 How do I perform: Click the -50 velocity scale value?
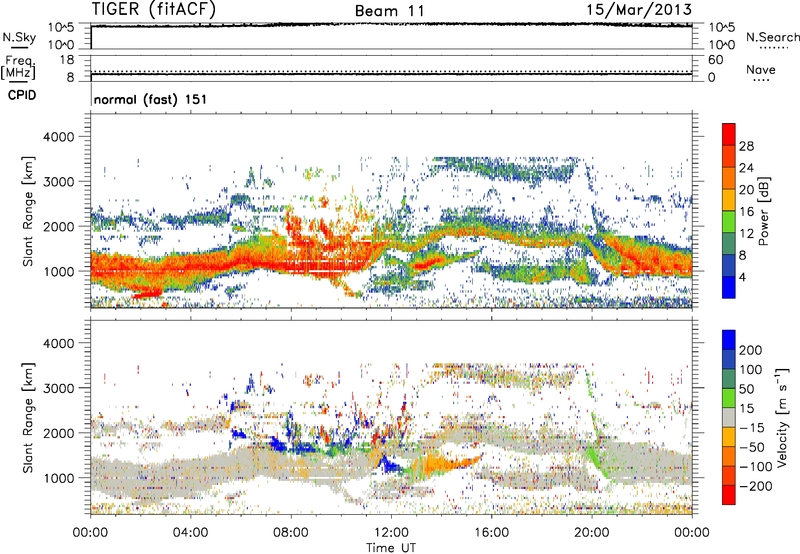[x=752, y=447]
